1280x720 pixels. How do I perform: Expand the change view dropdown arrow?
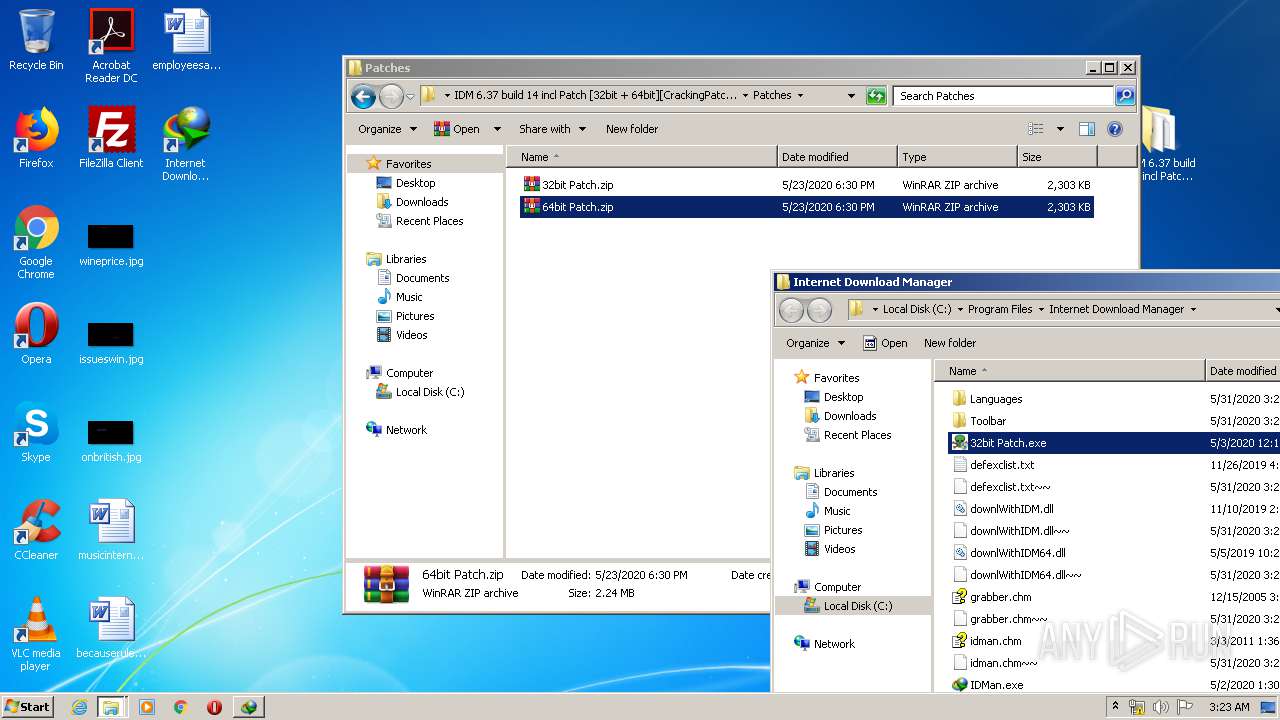pos(1060,129)
